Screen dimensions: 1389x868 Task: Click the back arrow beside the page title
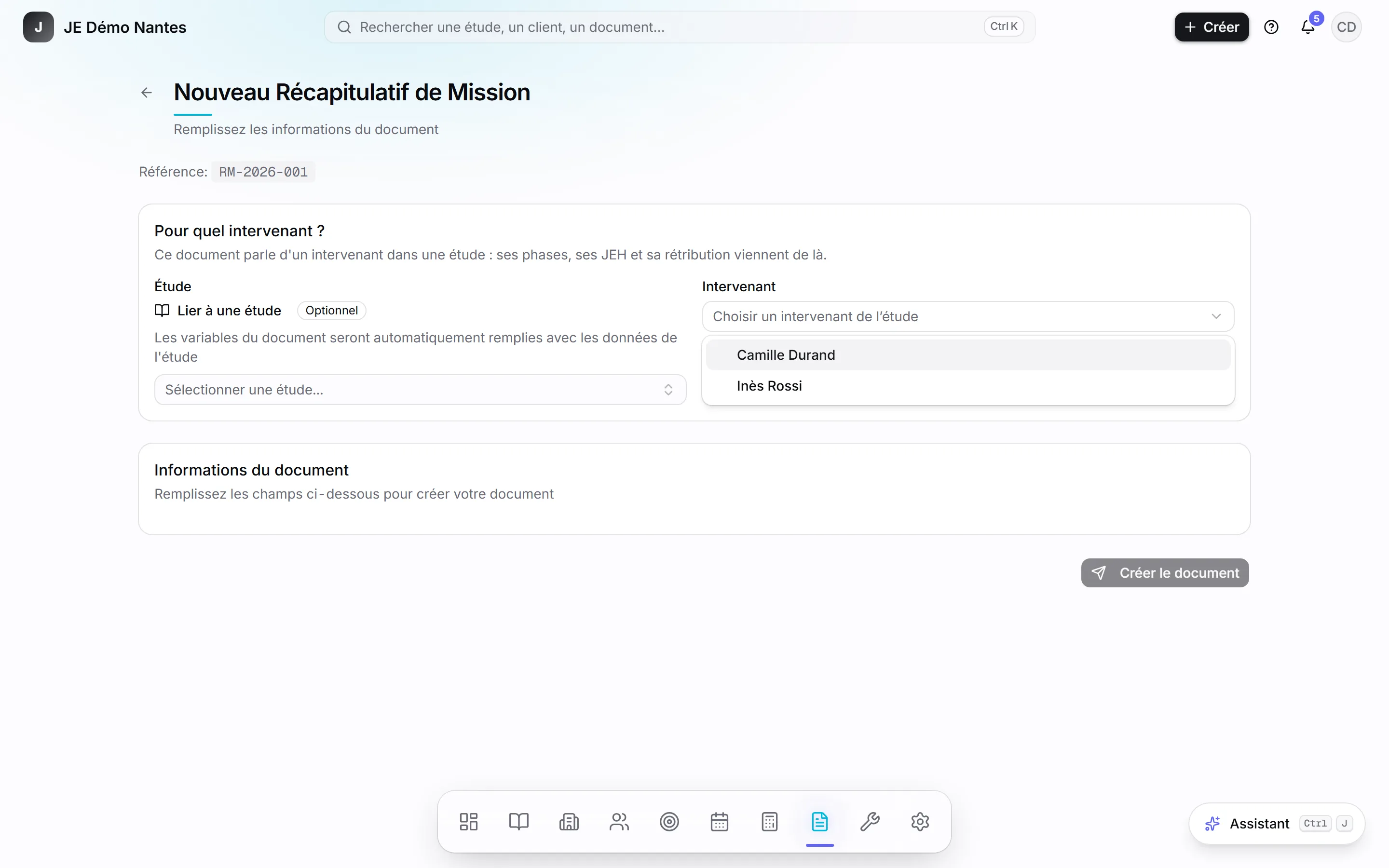pyautogui.click(x=146, y=93)
